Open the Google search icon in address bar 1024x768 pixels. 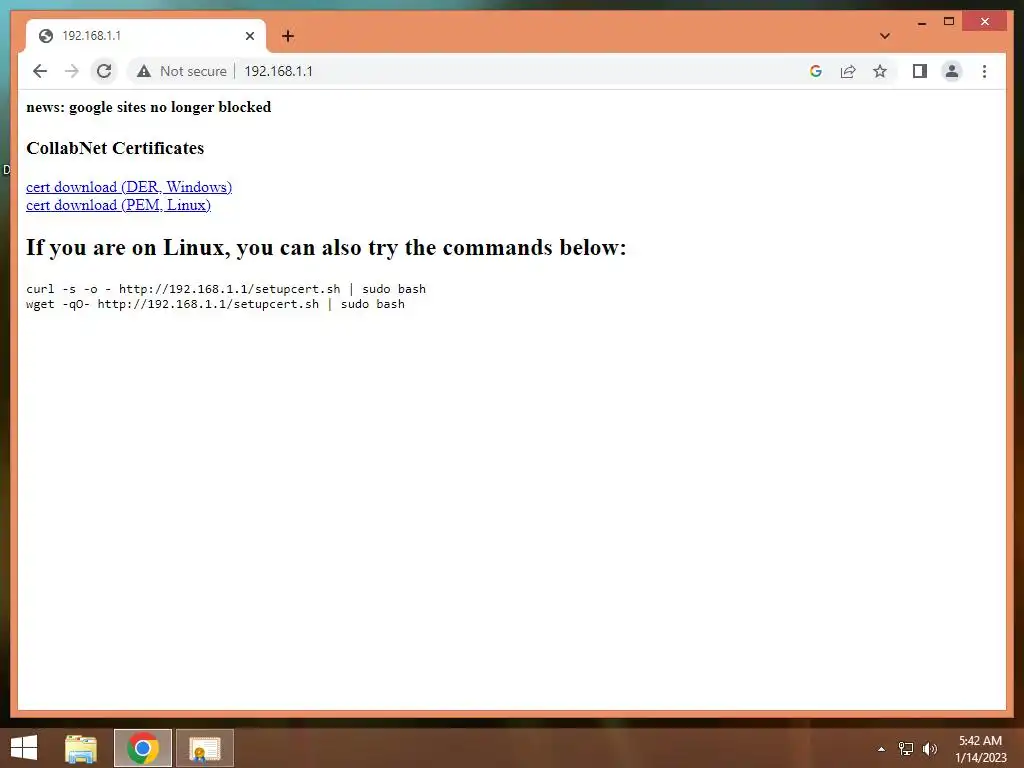[x=816, y=71]
